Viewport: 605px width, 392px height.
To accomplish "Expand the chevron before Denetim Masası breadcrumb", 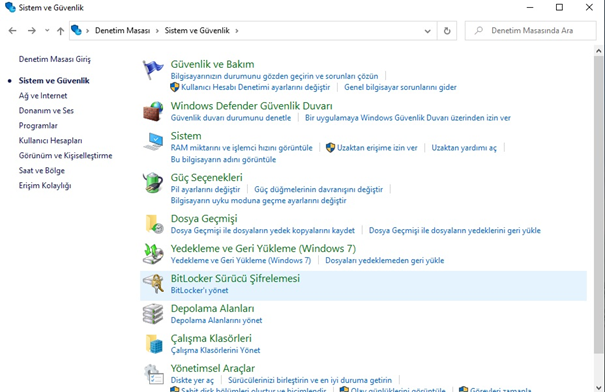I will pos(88,31).
